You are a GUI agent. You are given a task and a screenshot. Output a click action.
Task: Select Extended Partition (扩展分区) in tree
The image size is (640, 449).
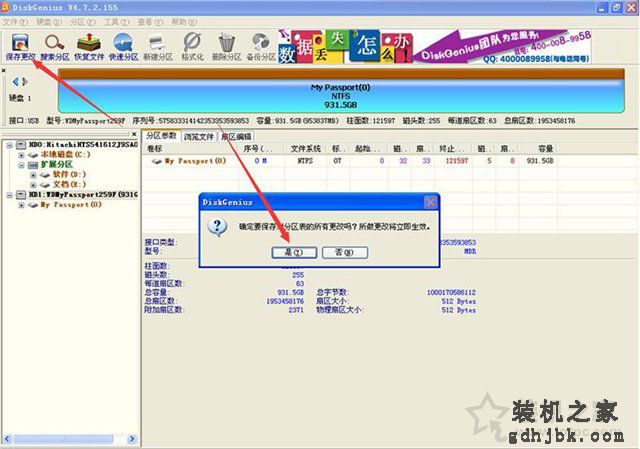click(56, 164)
